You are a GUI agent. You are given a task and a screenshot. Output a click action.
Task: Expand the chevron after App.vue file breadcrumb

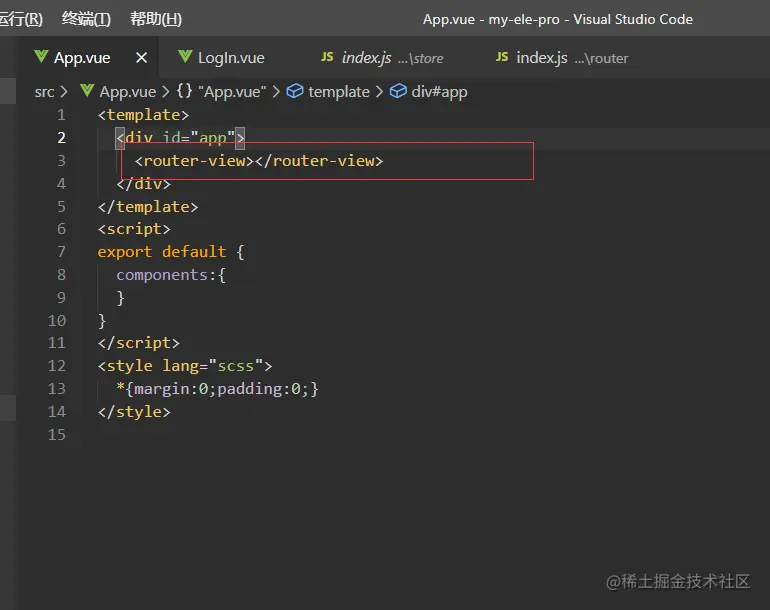[166, 92]
